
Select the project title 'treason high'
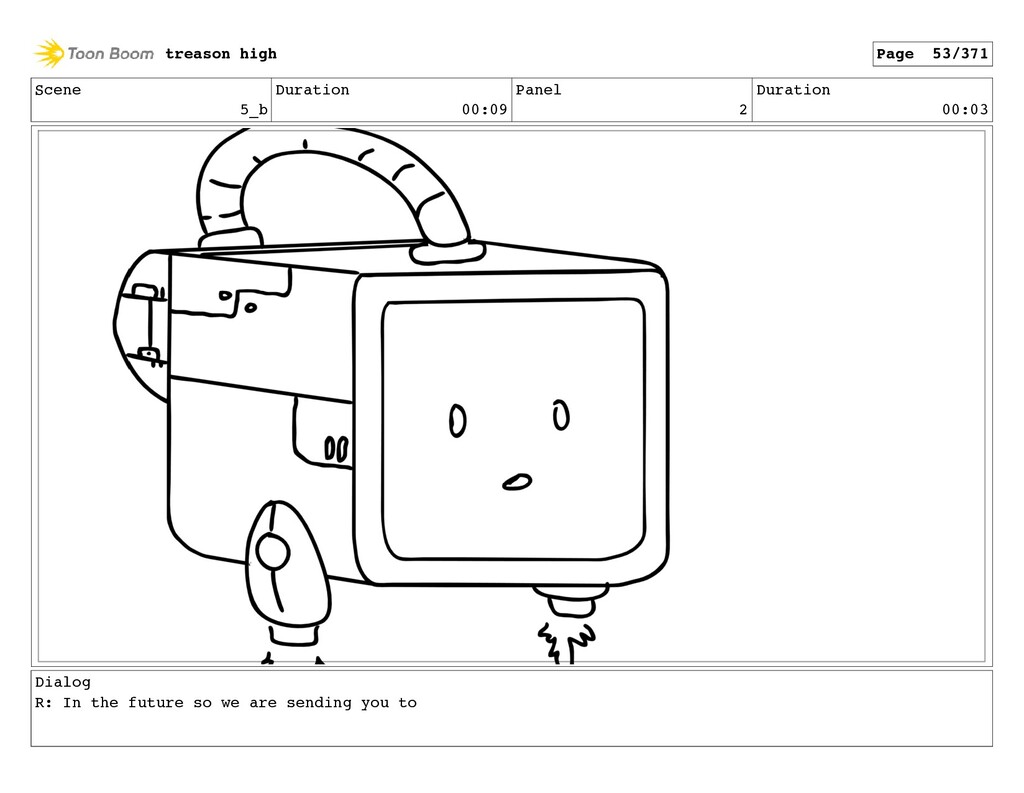[221, 54]
